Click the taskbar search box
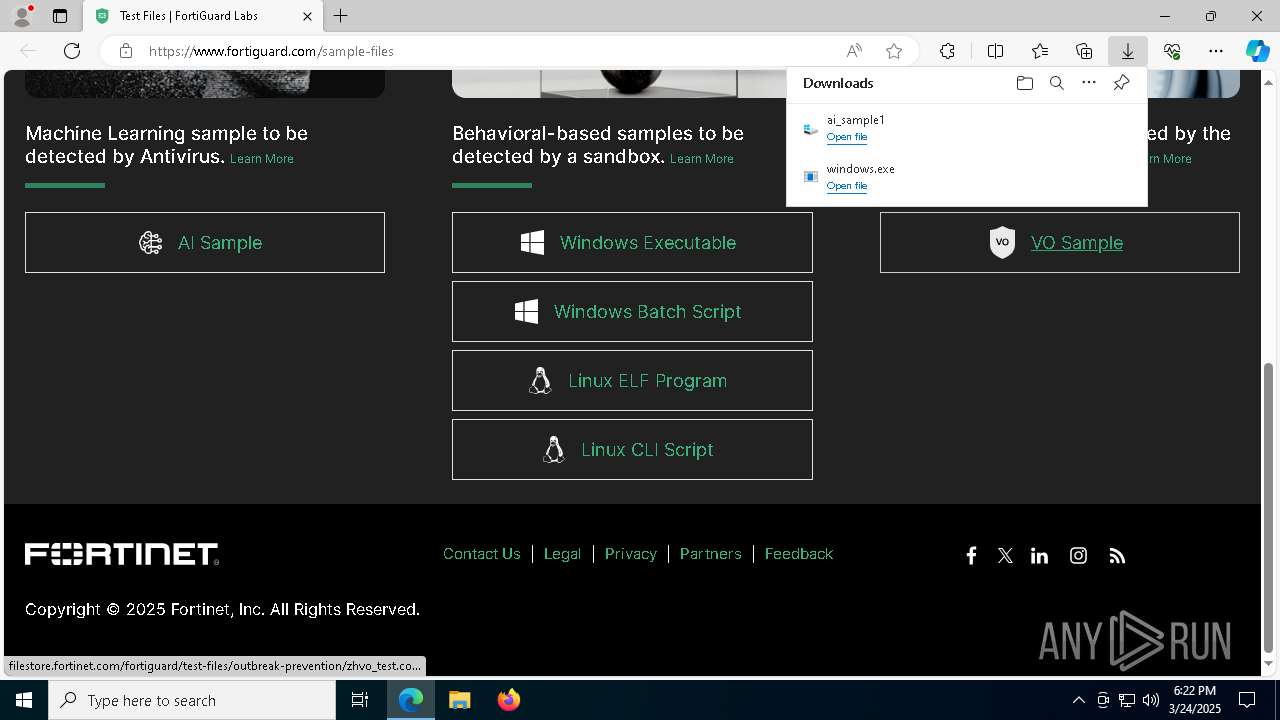Viewport: 1280px width, 720px height. pos(192,700)
